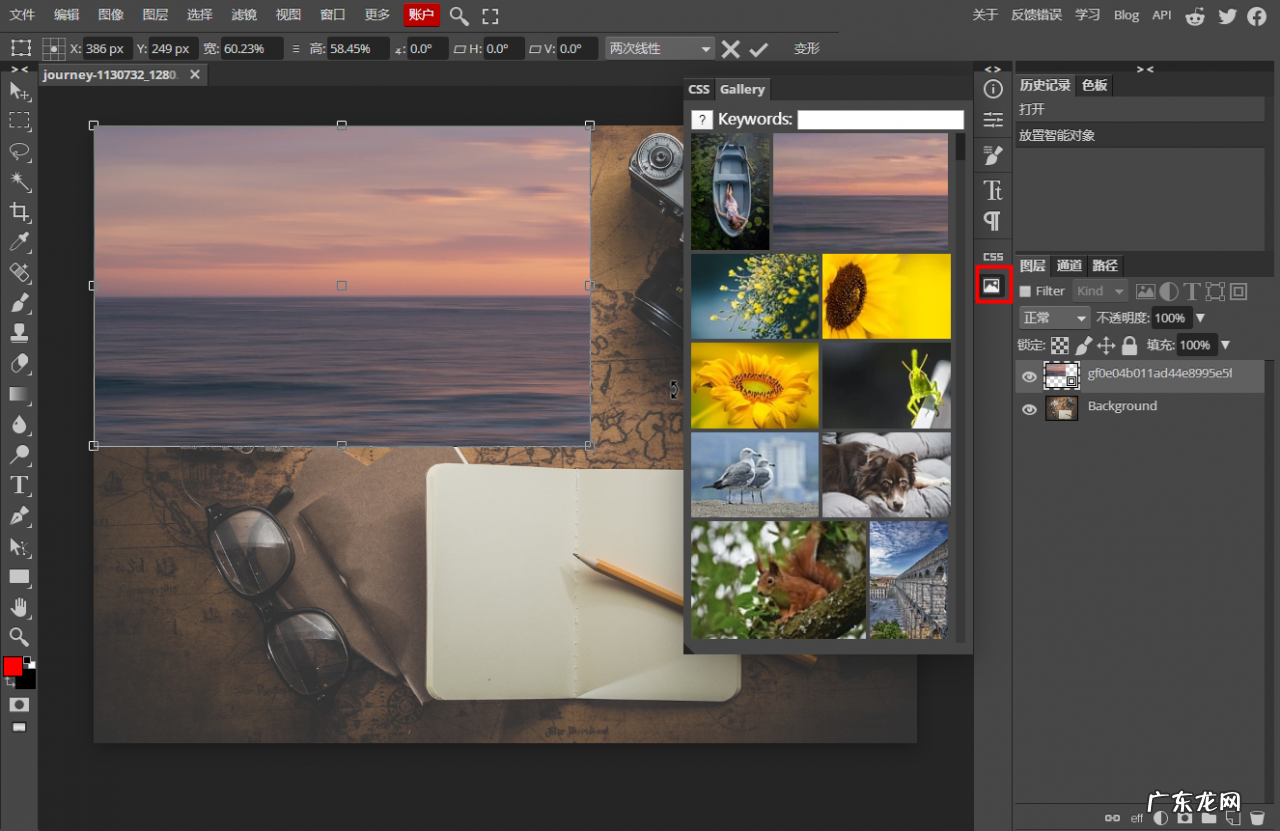Screen dimensions: 1280x831
Task: Select the Magic Wand tool
Action: (x=19, y=181)
